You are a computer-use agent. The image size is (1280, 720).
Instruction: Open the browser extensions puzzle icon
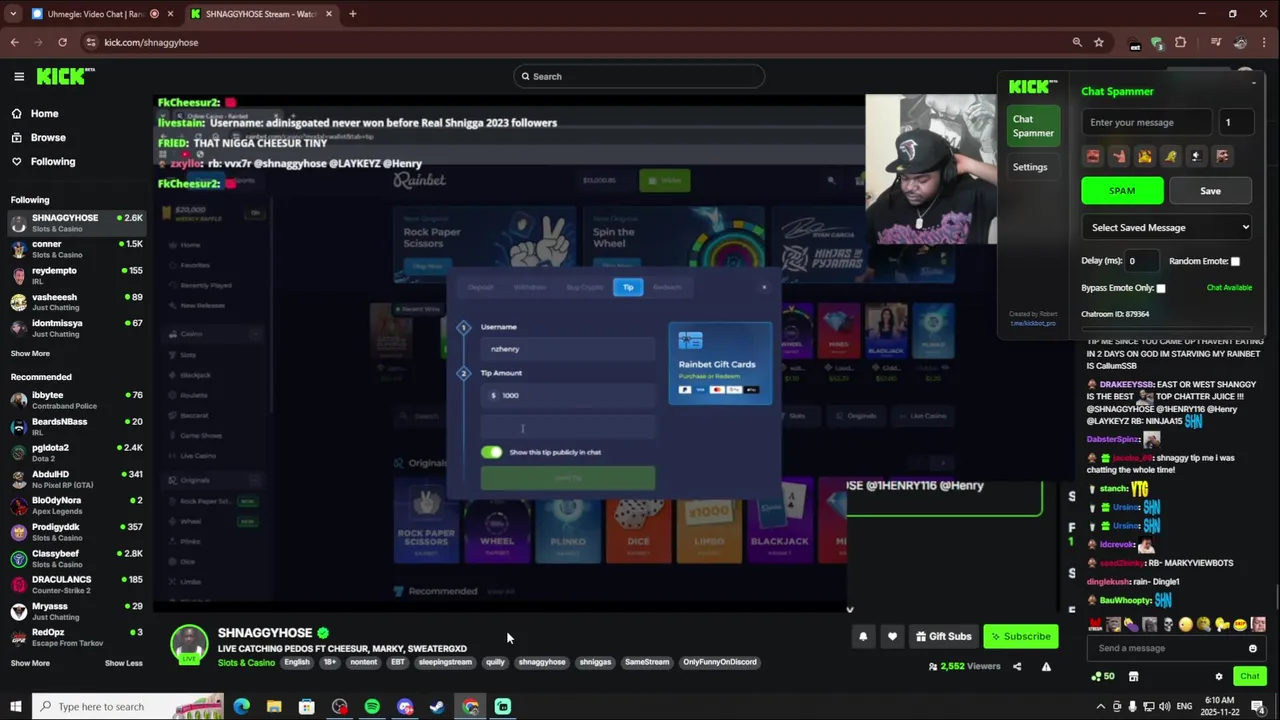[x=1180, y=42]
